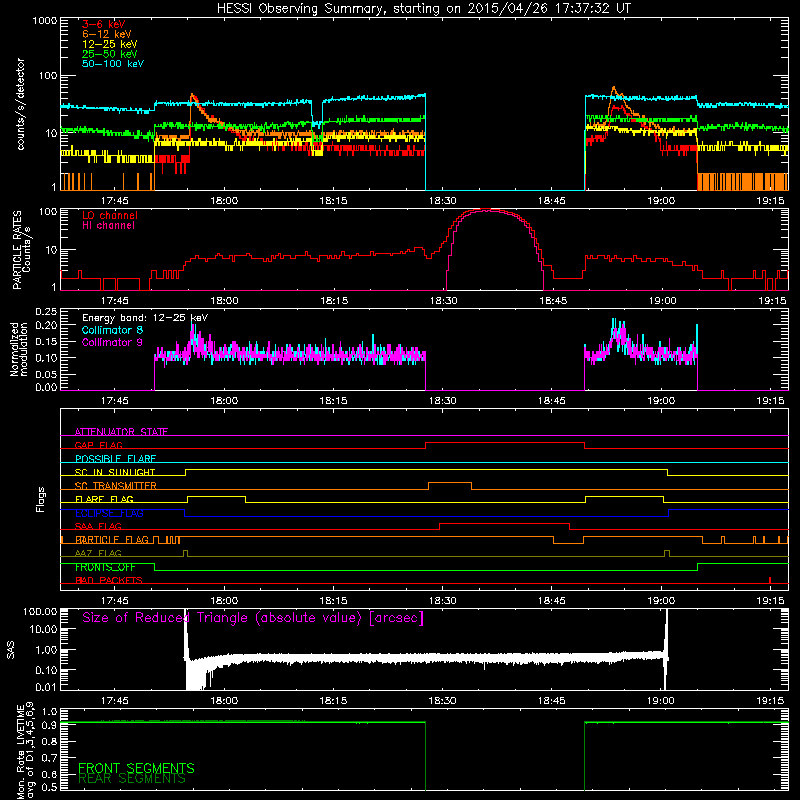Click the Energy band: 12-25 keV text
This screenshot has width=800, height=800.
(x=145, y=318)
